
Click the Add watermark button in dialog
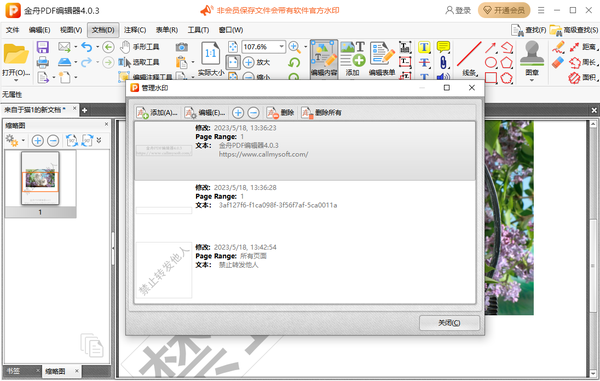[157, 112]
